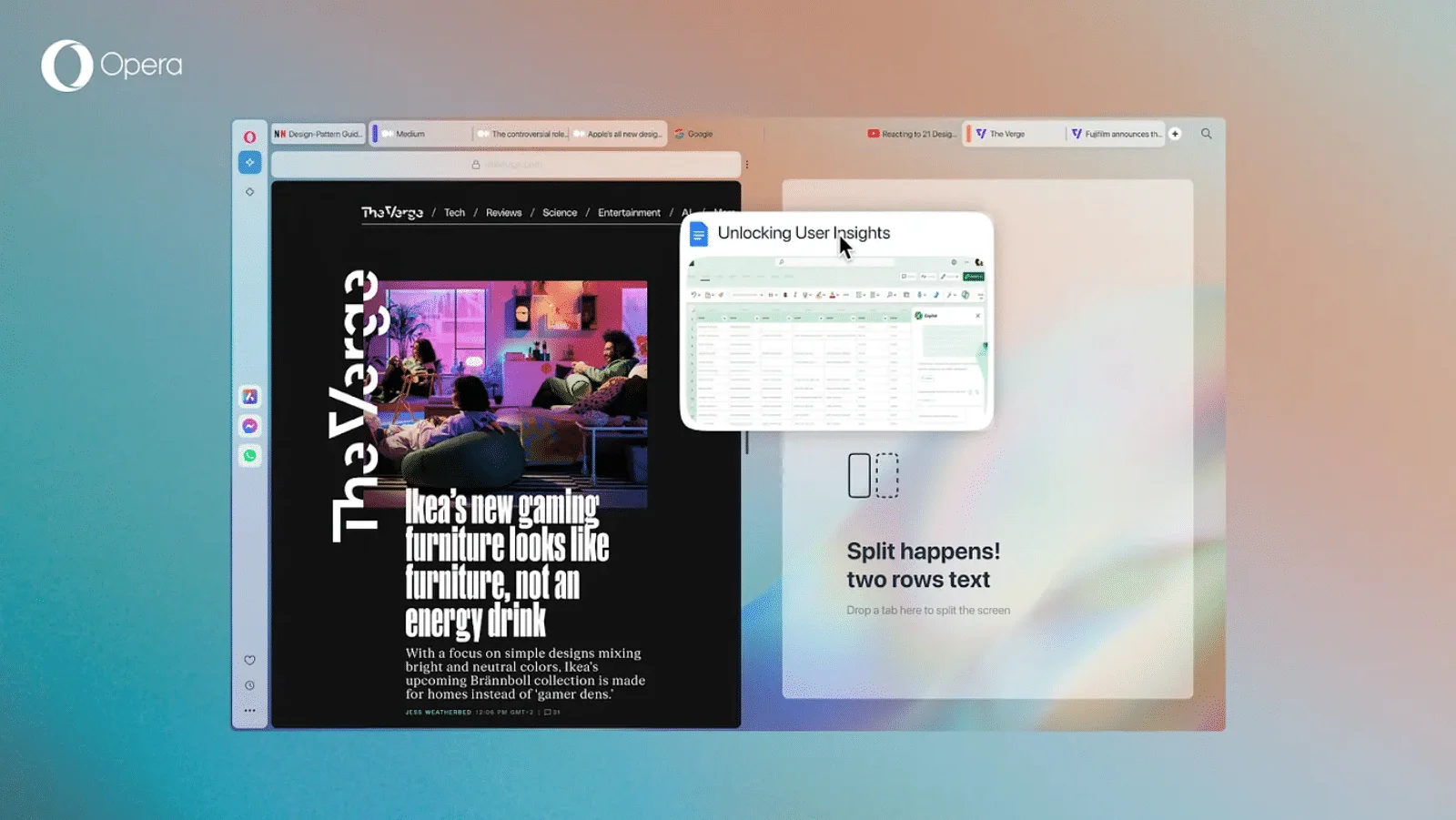
Task: Open bookmarks heart icon in sidebar
Action: point(249,660)
